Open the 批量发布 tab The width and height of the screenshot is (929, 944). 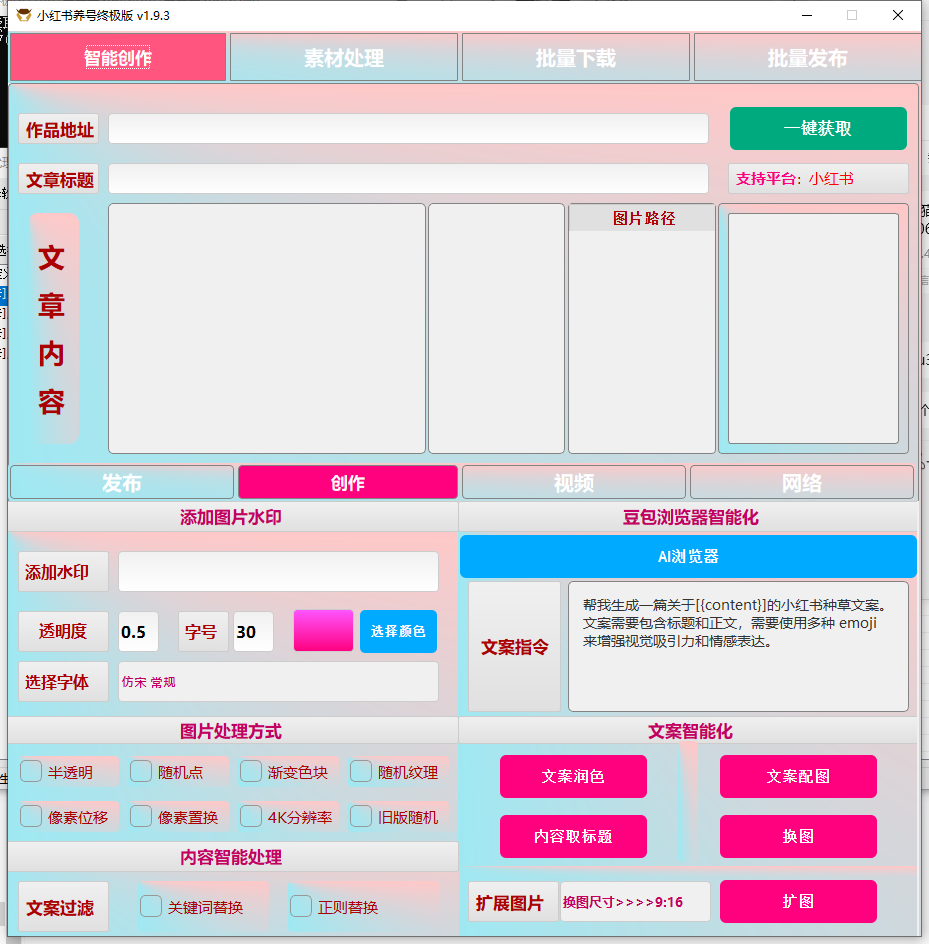point(807,58)
